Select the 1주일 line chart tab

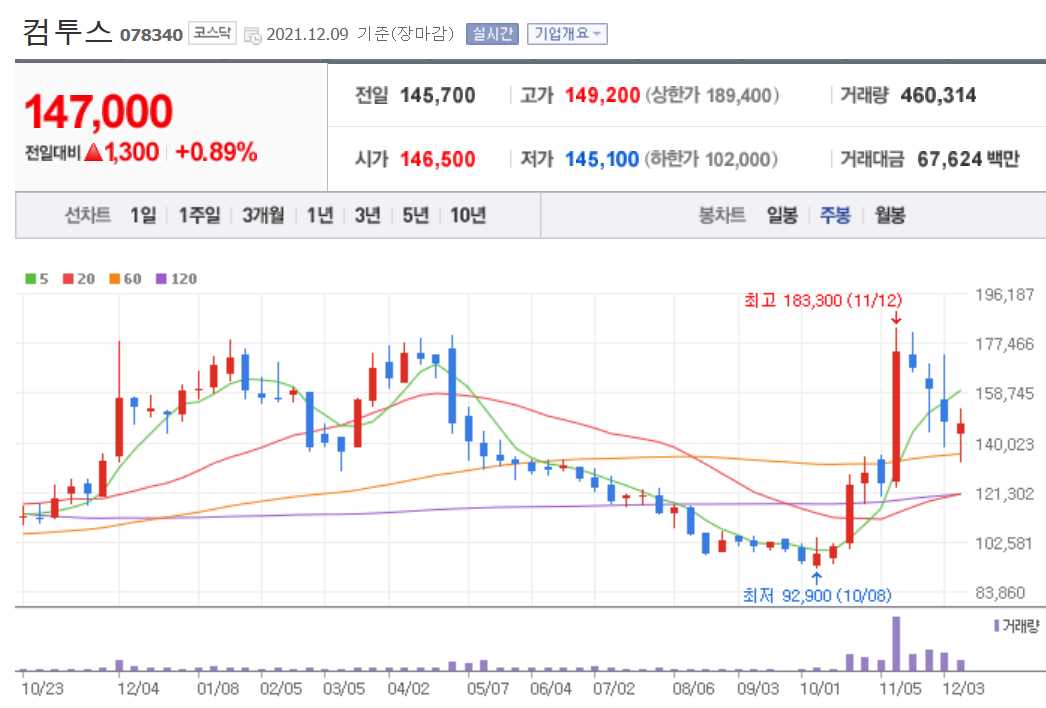tap(199, 216)
